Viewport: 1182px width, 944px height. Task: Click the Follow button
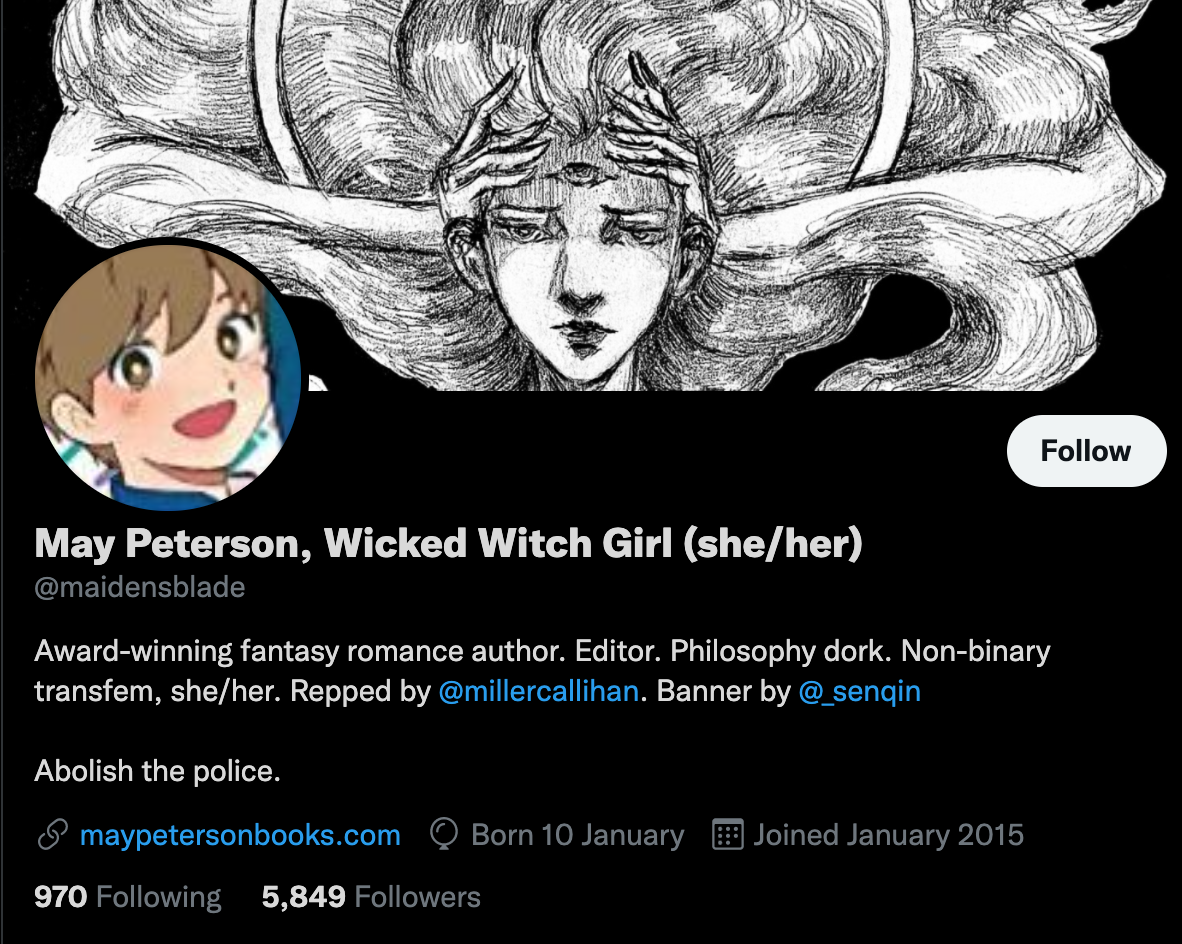click(x=1086, y=451)
